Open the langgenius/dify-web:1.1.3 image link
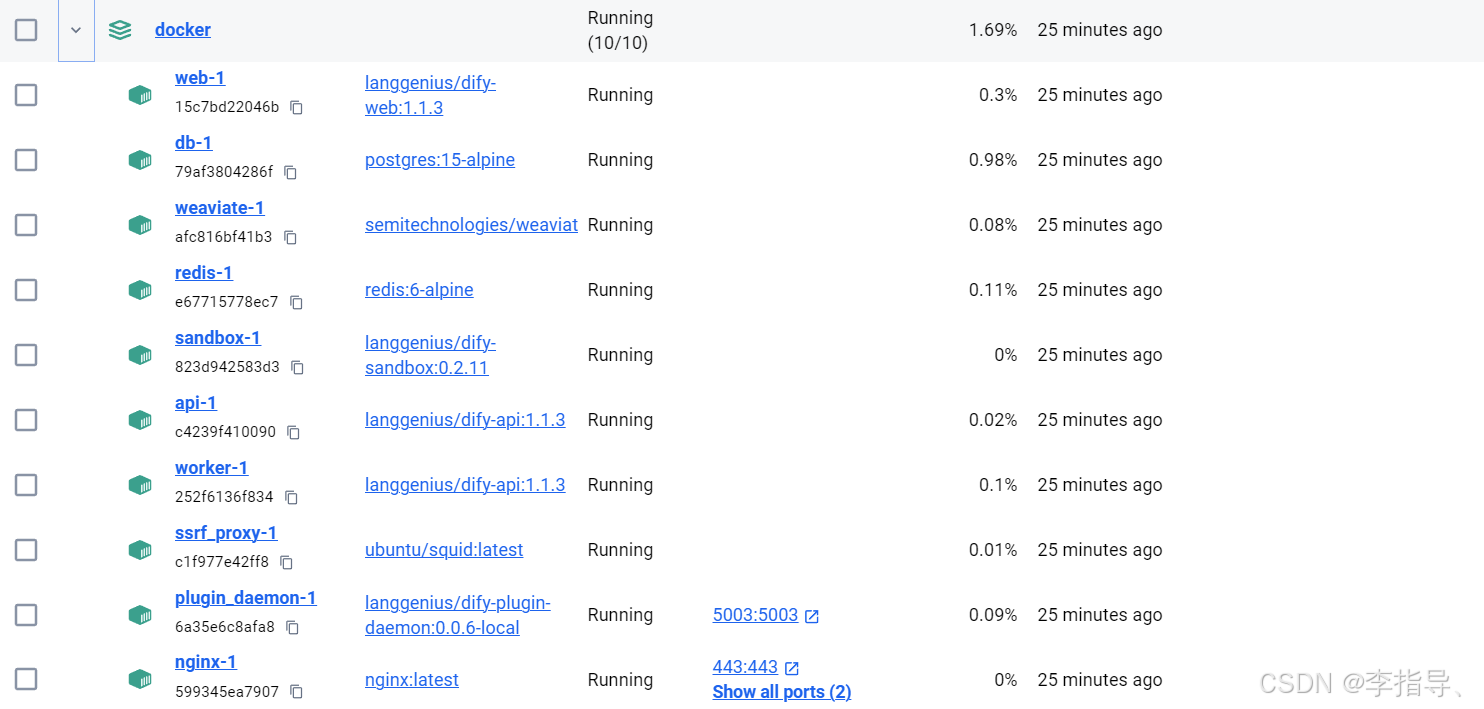 tap(430, 95)
